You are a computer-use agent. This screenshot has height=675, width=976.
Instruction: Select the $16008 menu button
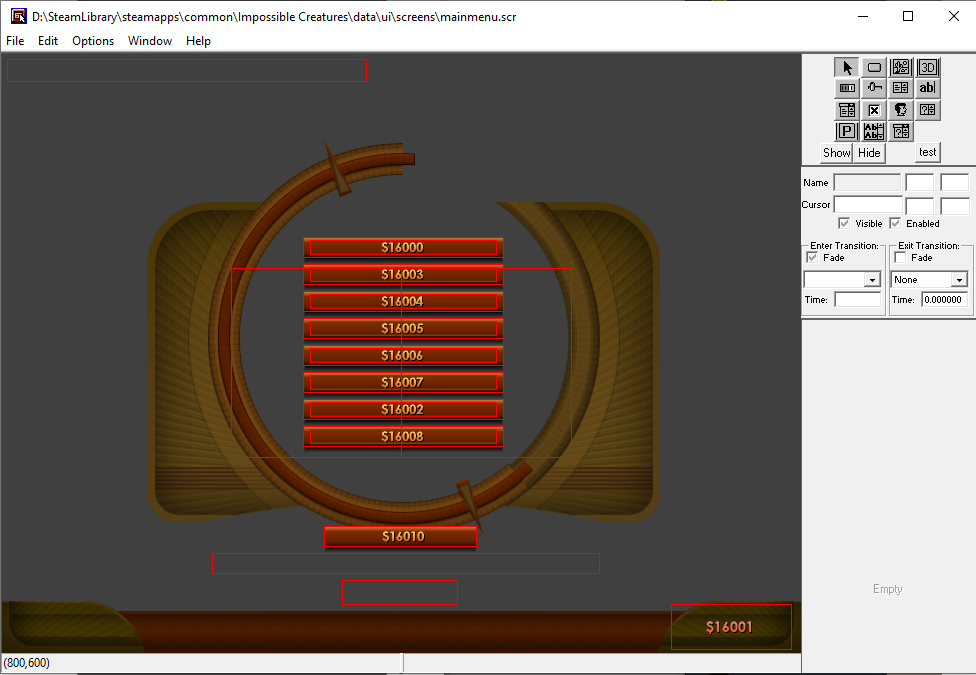click(403, 437)
